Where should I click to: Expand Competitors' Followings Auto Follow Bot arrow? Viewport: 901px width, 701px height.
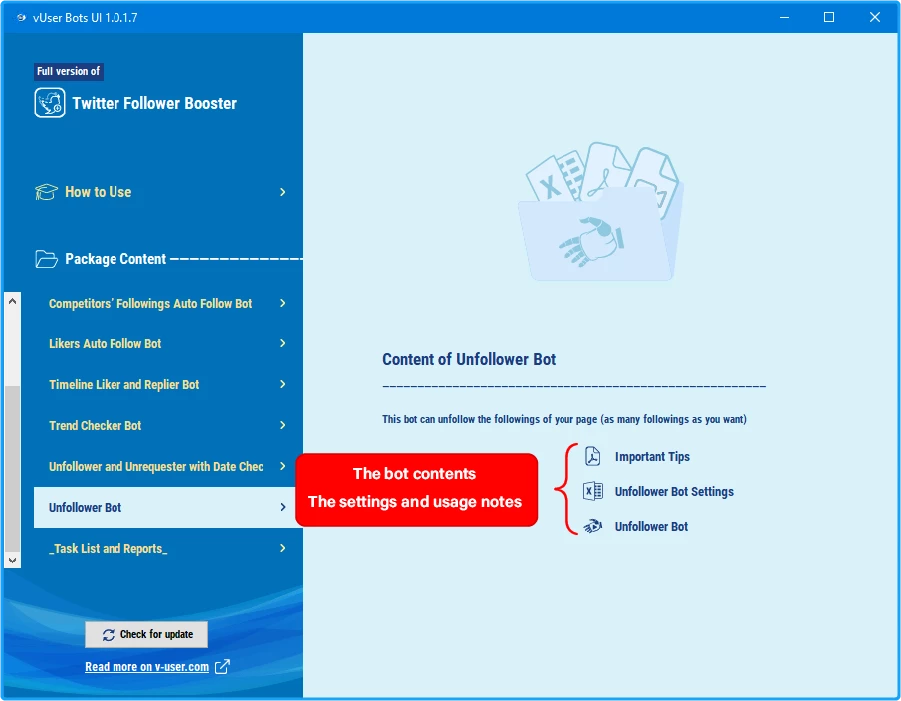click(282, 303)
